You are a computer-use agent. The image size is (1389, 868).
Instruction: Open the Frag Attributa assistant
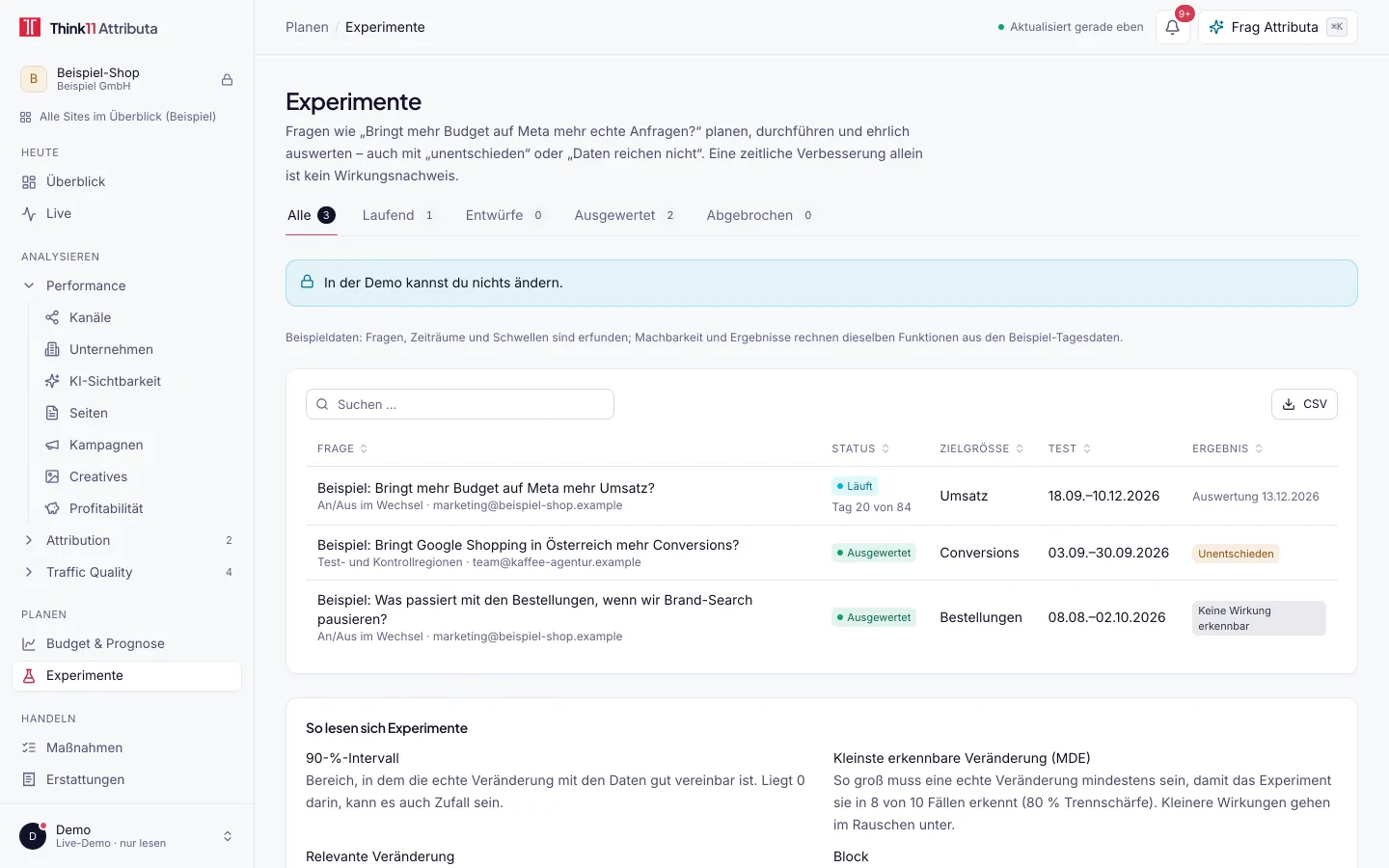pyautogui.click(x=1277, y=27)
